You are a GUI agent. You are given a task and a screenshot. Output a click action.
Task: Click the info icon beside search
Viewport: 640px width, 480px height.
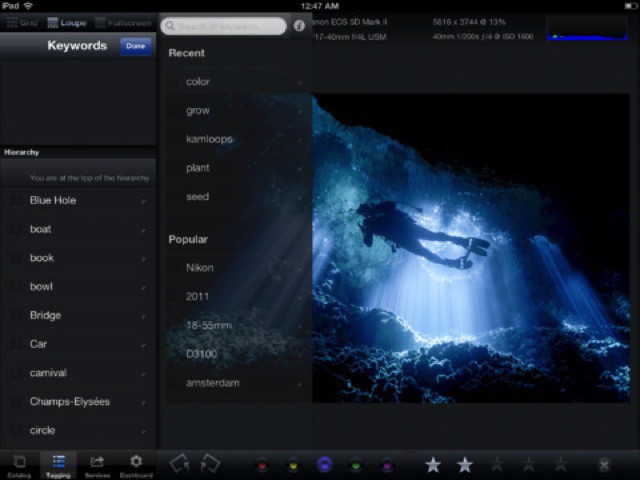(299, 27)
